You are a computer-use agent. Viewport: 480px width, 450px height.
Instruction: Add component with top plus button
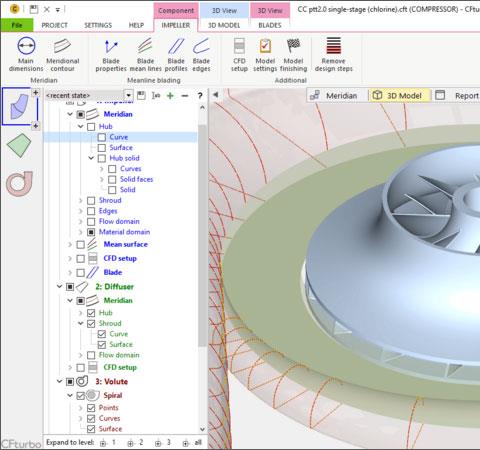pyautogui.click(x=36, y=92)
